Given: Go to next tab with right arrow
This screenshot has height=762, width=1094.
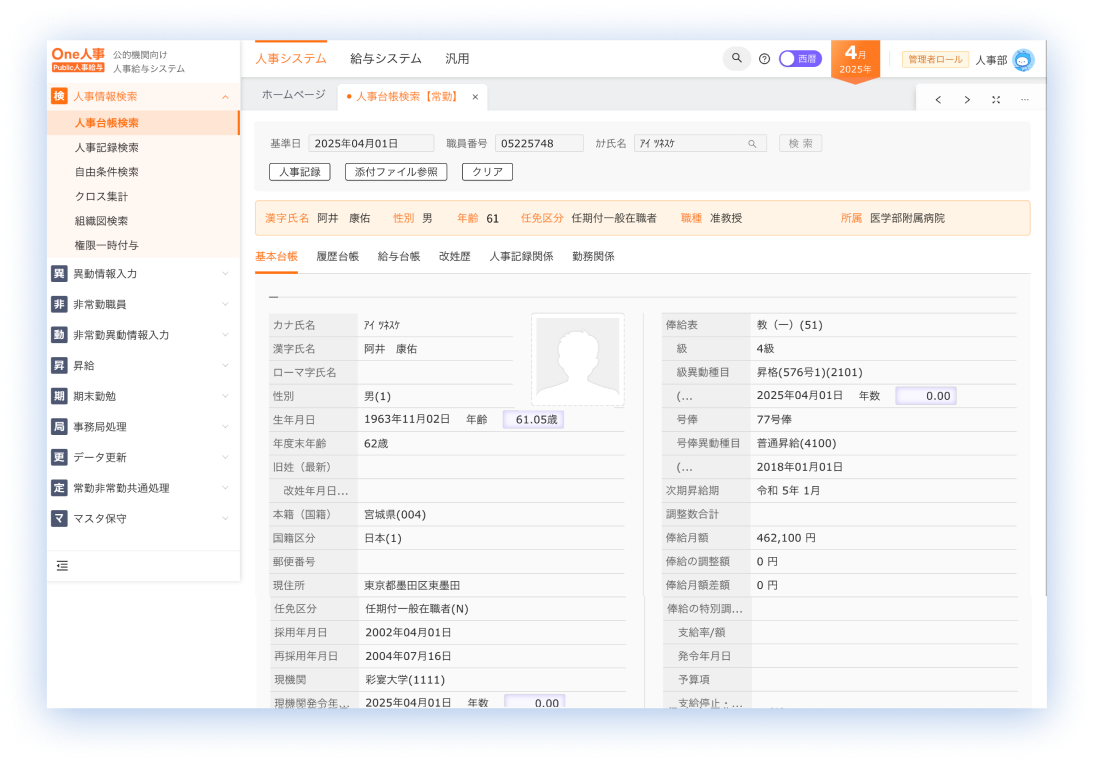Looking at the screenshot, I should pyautogui.click(x=967, y=100).
